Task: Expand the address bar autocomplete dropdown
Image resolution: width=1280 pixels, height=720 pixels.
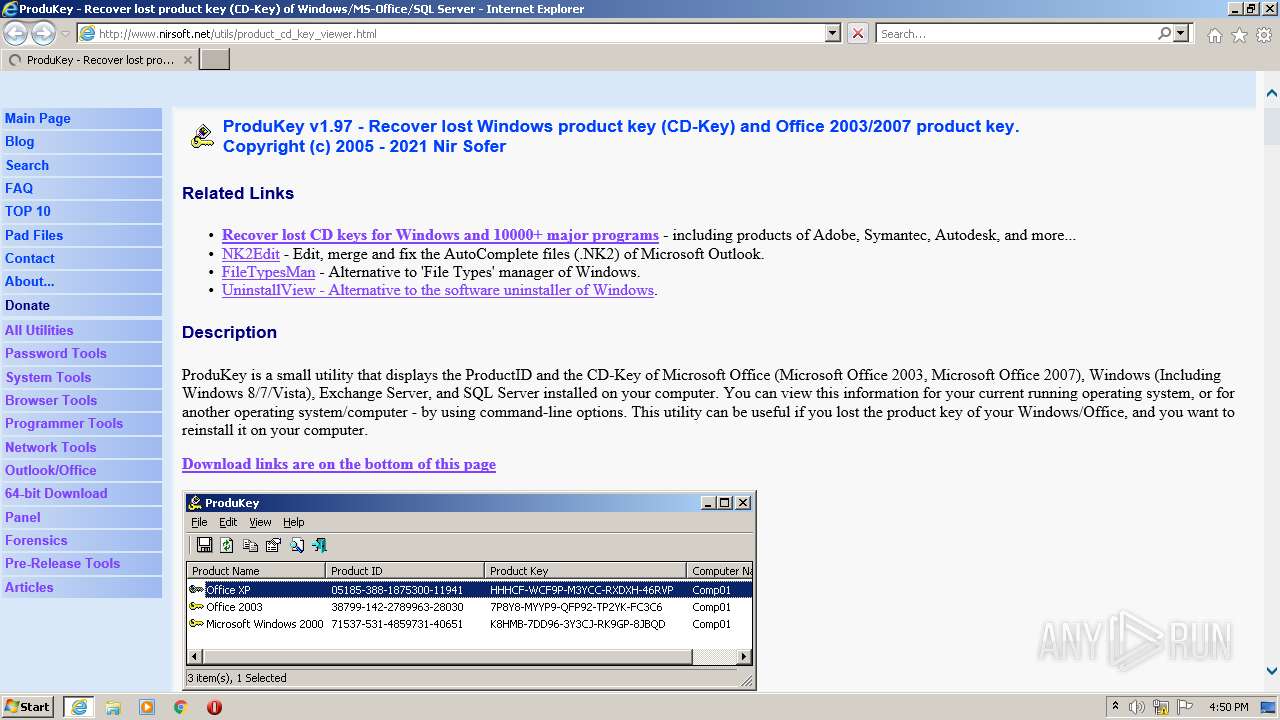Action: coord(833,33)
